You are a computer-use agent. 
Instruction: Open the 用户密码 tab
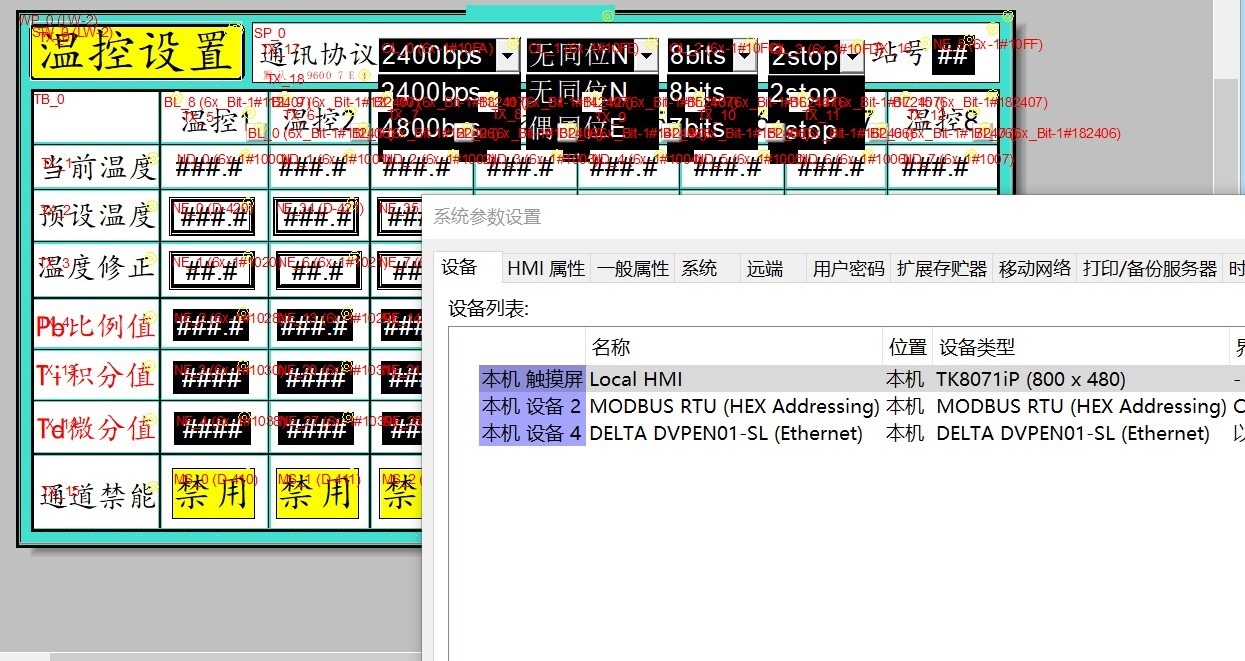tap(849, 268)
